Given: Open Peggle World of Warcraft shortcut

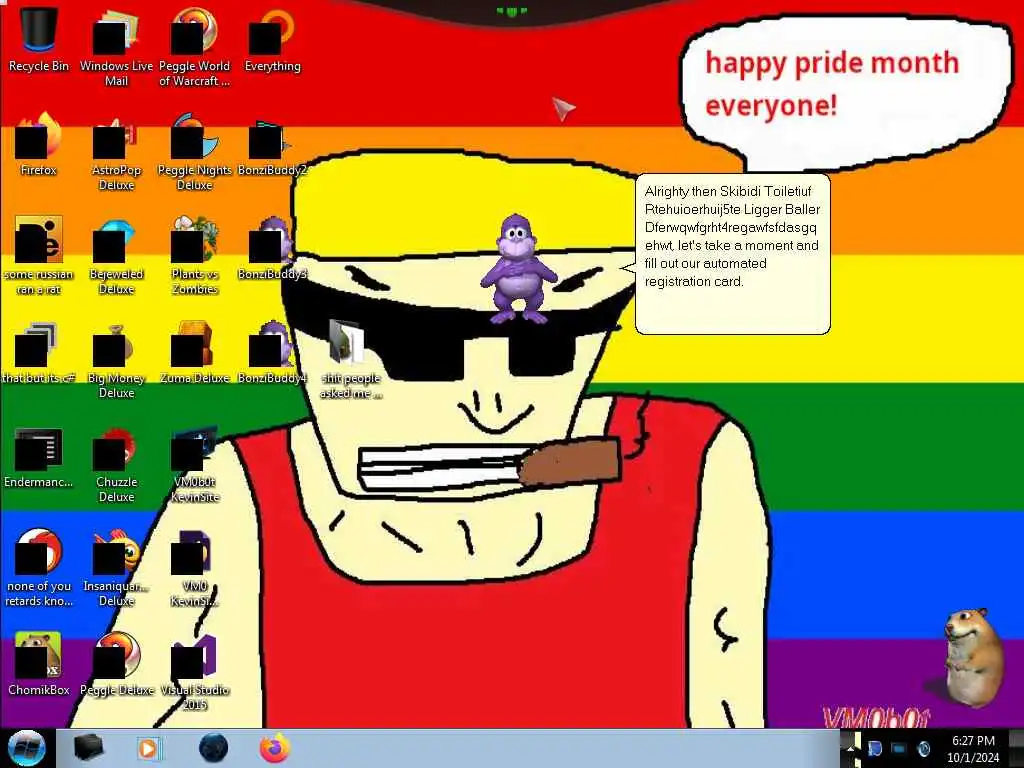Looking at the screenshot, I should 194,47.
